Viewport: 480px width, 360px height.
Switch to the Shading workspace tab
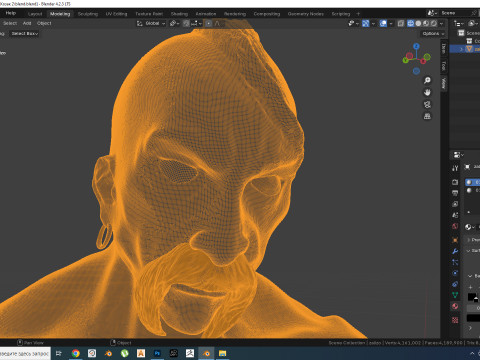tap(179, 14)
